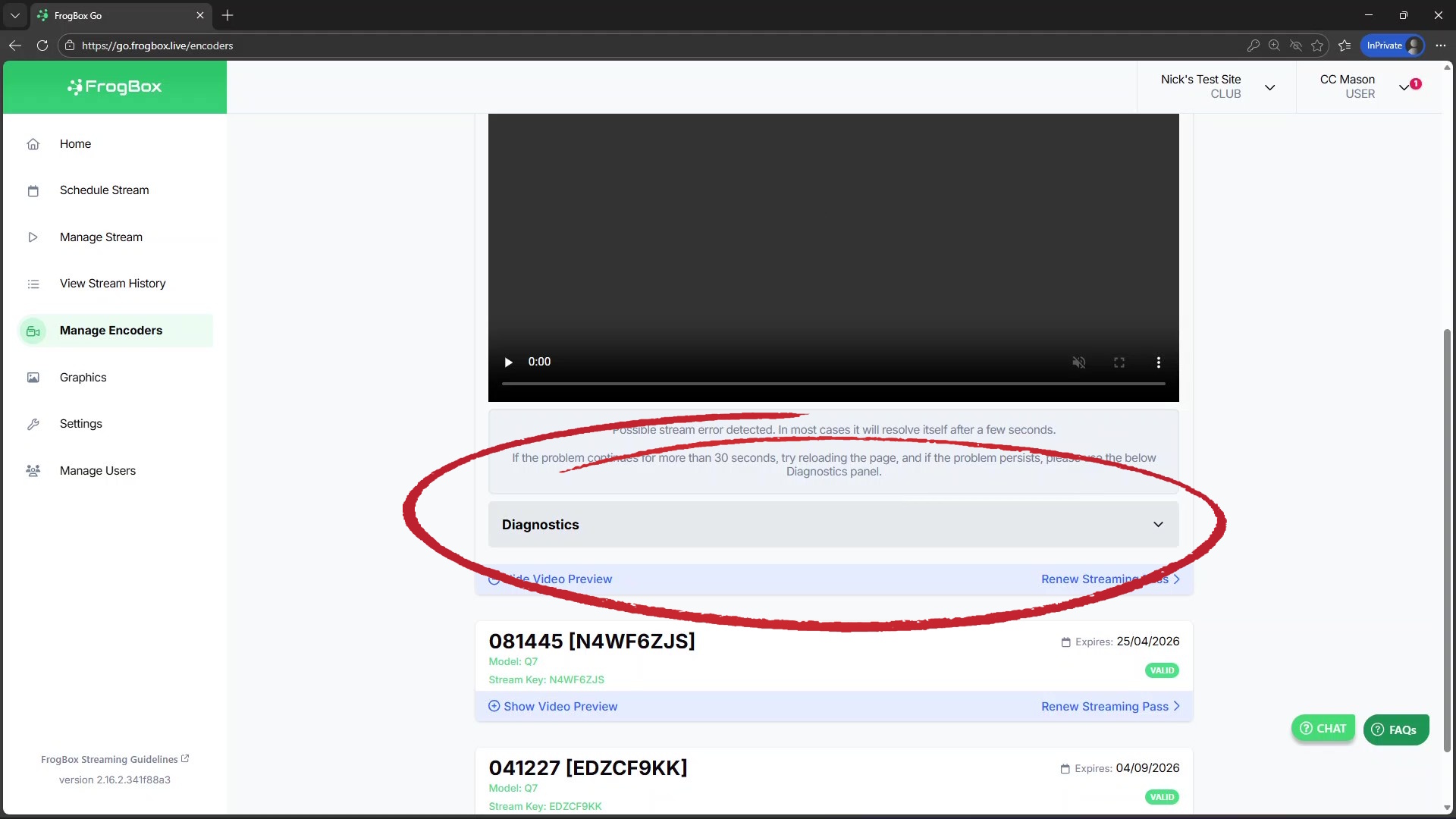Toggle fullscreen on the video player

click(x=1119, y=362)
